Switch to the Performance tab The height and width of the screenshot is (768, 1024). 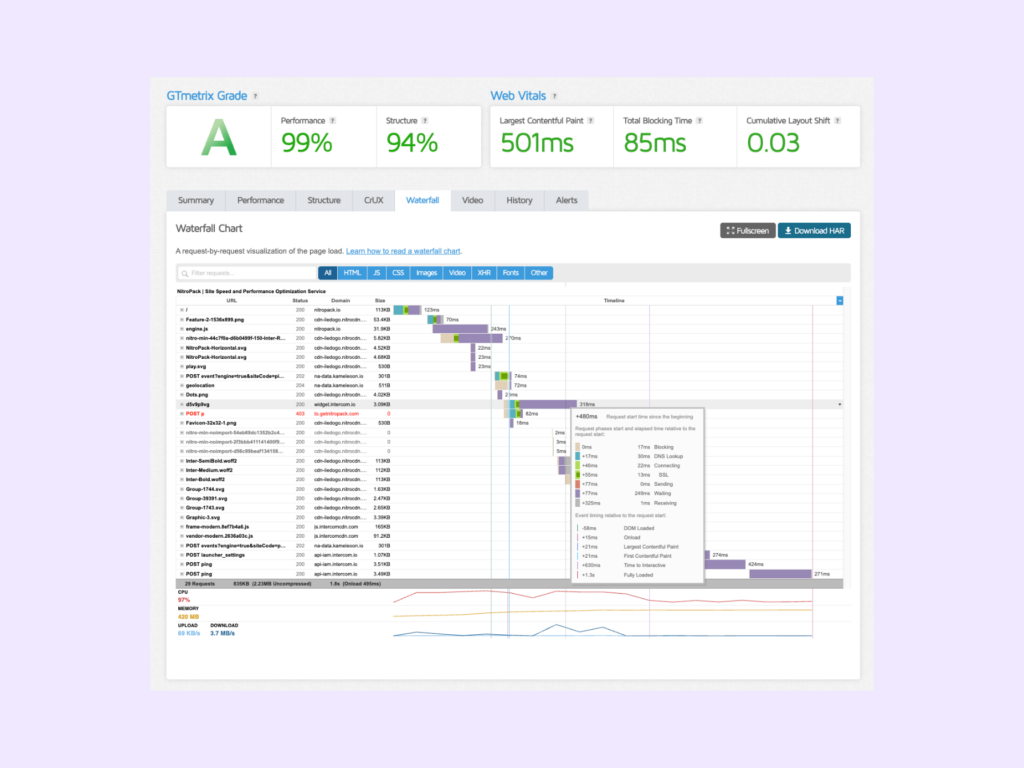(x=261, y=200)
